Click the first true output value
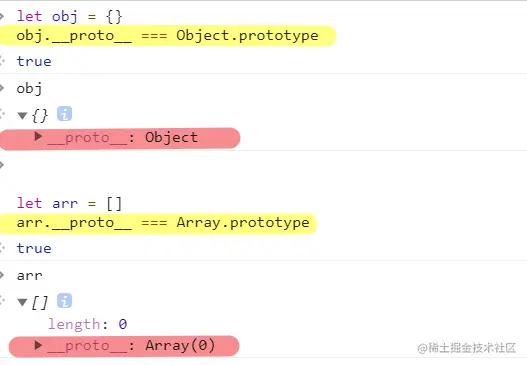This screenshot has width=527, height=365. [34, 61]
